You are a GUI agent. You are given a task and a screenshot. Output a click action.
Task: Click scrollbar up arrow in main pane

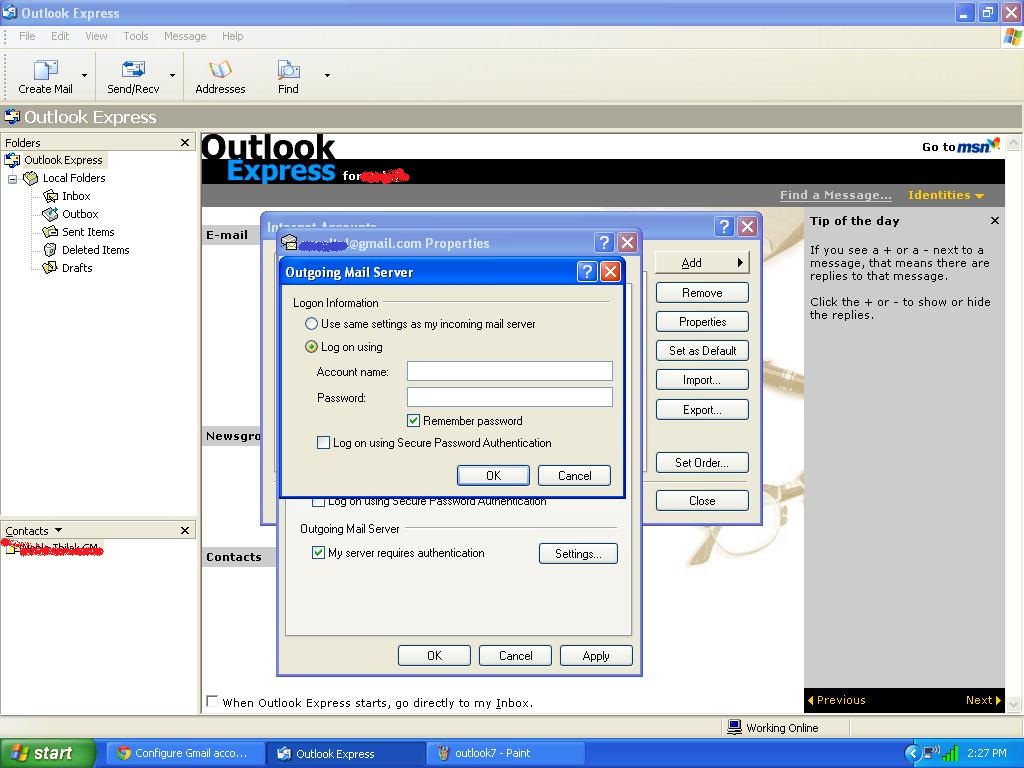(x=1014, y=142)
